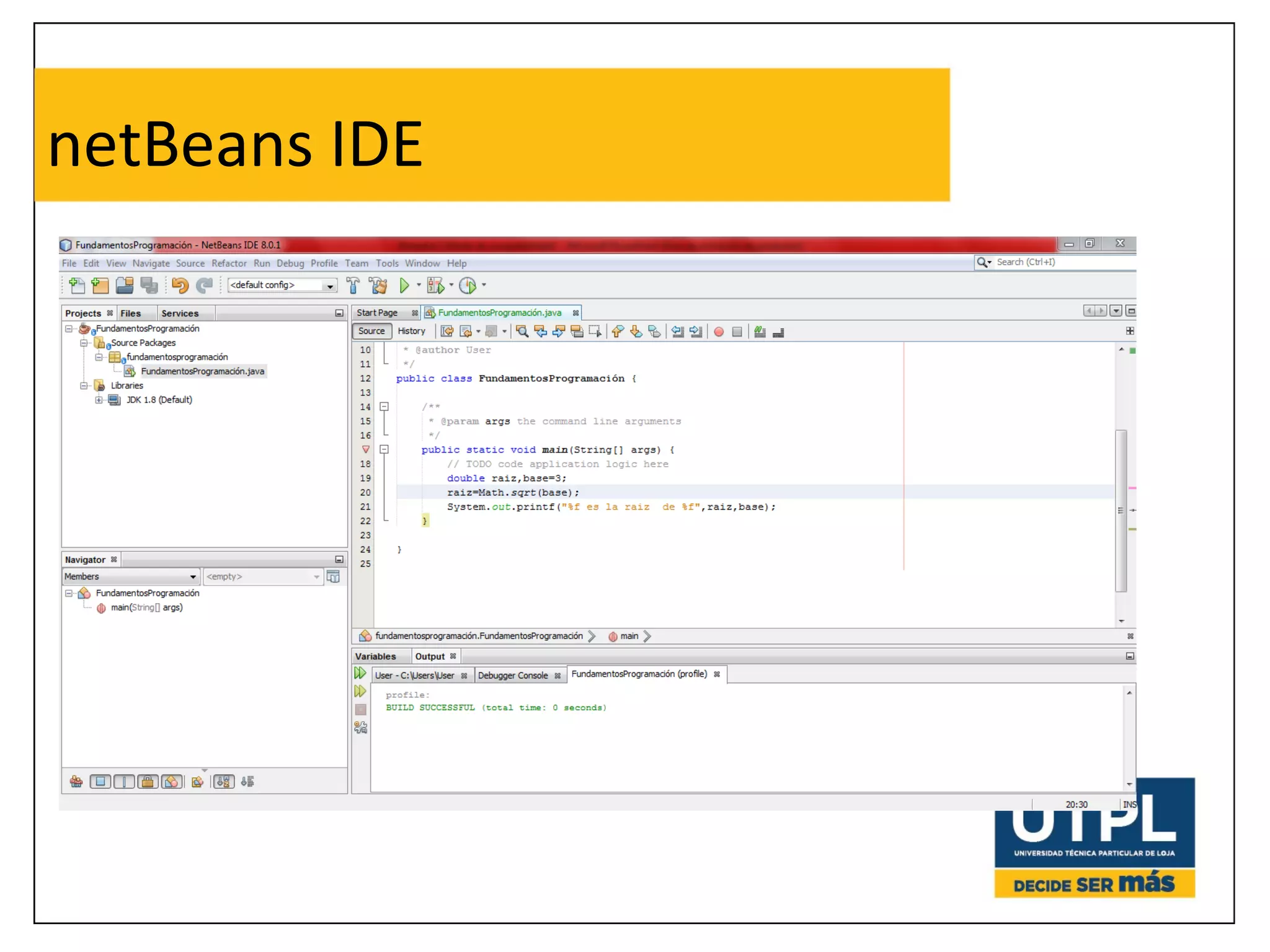The height and width of the screenshot is (952, 1270).
Task: Click the Debug Project icon
Action: [x=435, y=285]
